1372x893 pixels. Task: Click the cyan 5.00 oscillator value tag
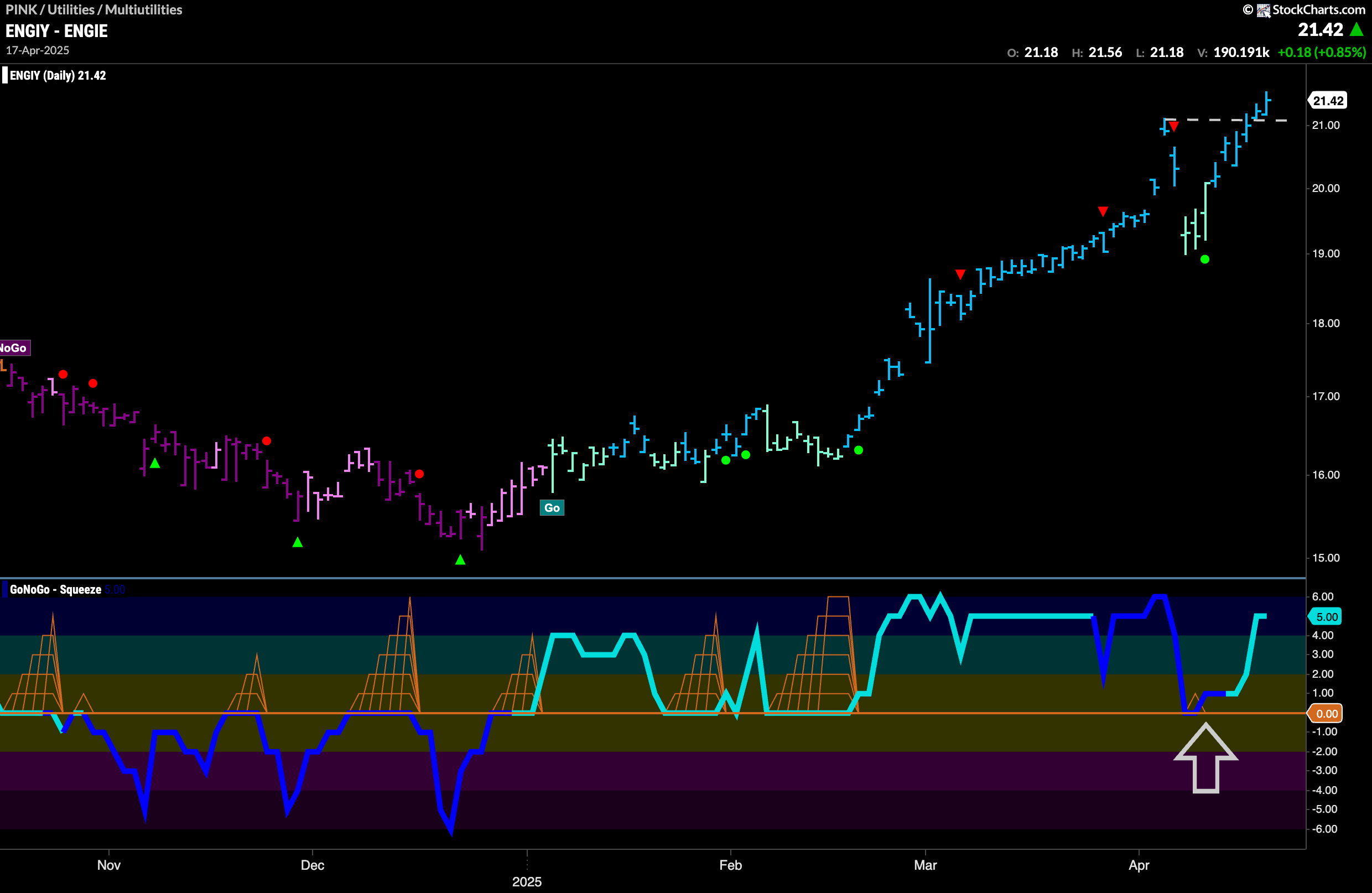pos(1326,617)
